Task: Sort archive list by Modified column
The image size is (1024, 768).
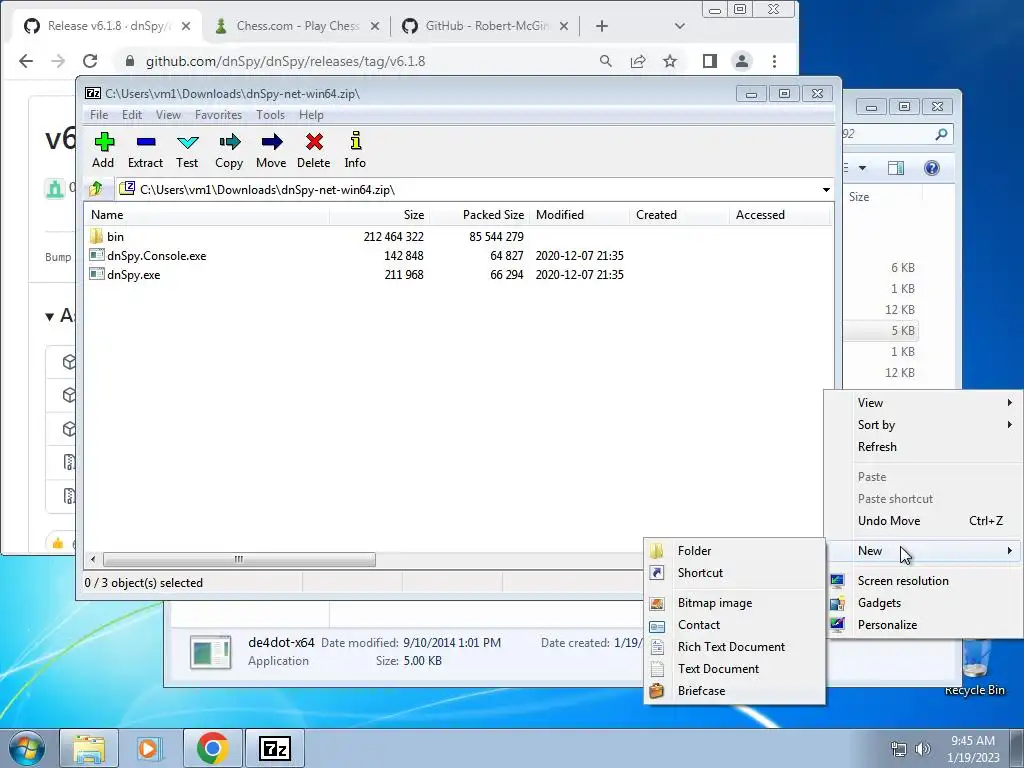Action: pos(579,215)
